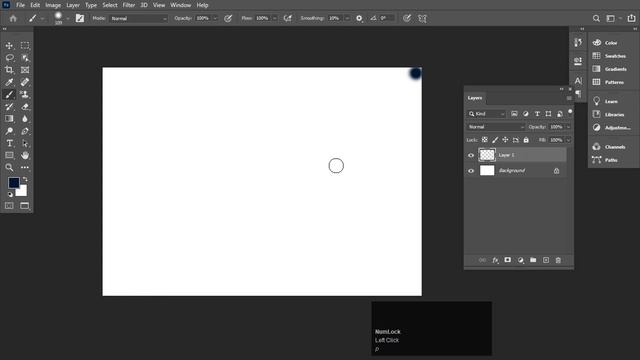Select the Eyedropper tool
640x360 pixels.
pos(9,82)
